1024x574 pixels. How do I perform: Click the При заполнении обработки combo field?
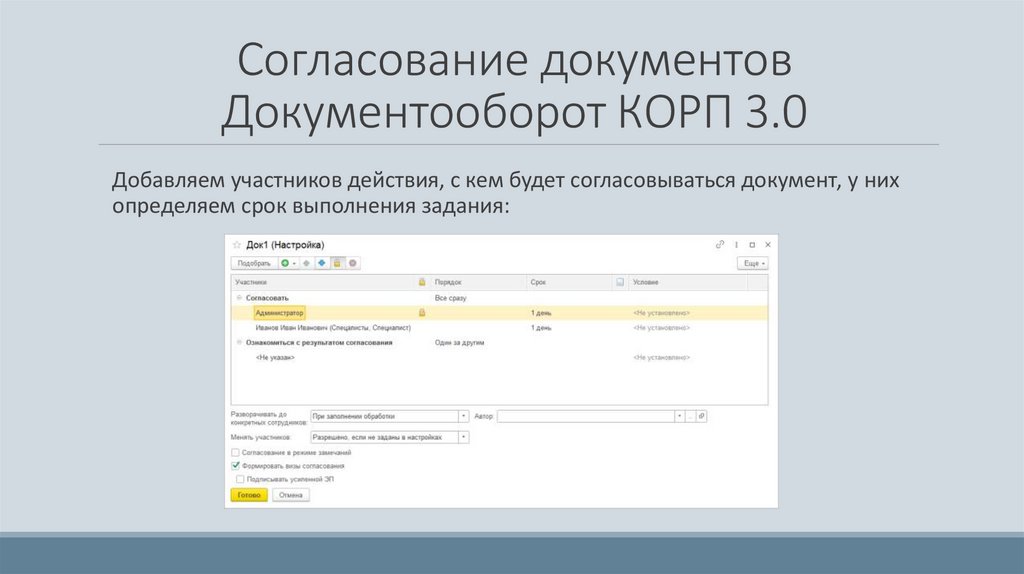tap(384, 416)
